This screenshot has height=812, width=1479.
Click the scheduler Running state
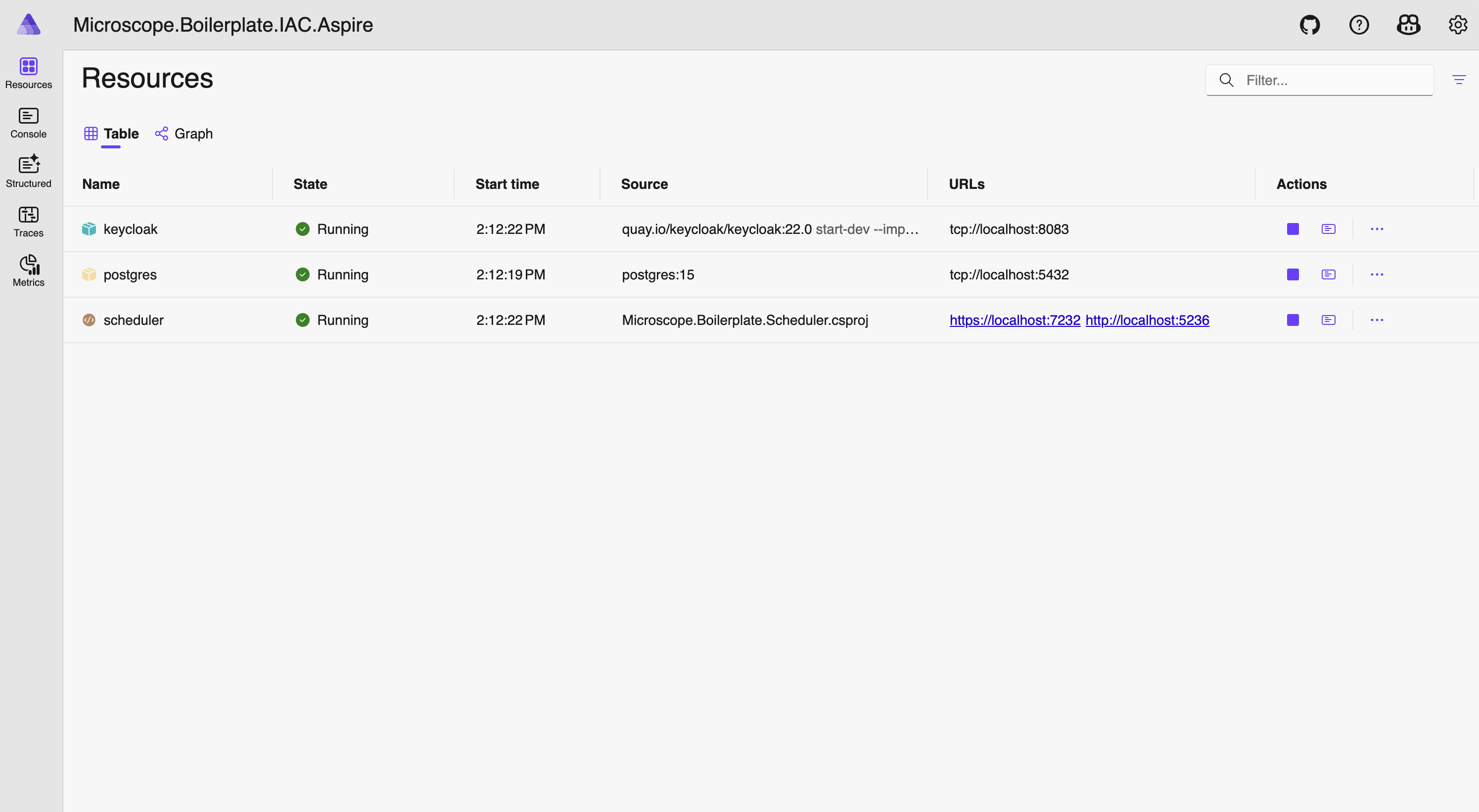pos(332,319)
